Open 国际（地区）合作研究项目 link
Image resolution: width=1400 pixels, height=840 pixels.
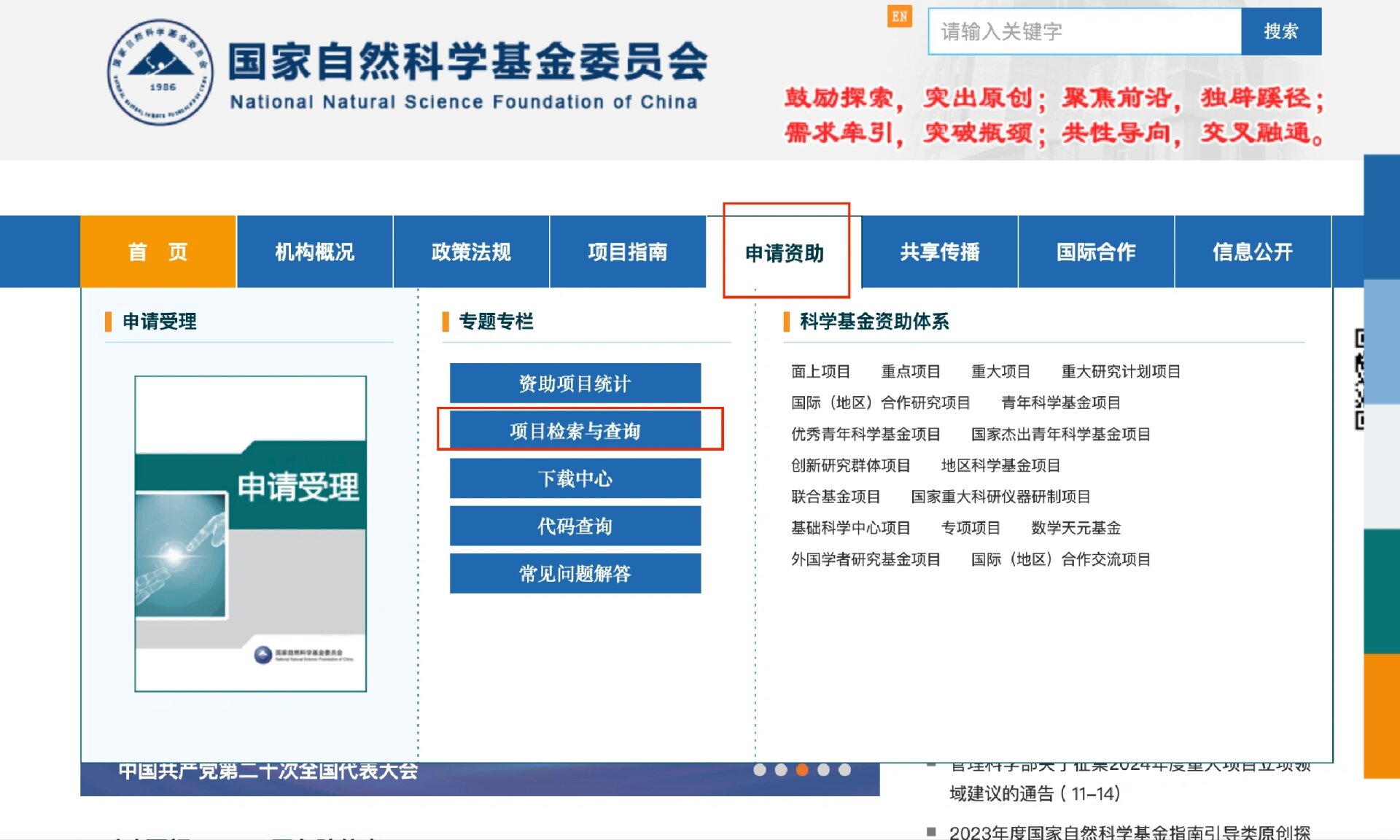click(x=881, y=402)
